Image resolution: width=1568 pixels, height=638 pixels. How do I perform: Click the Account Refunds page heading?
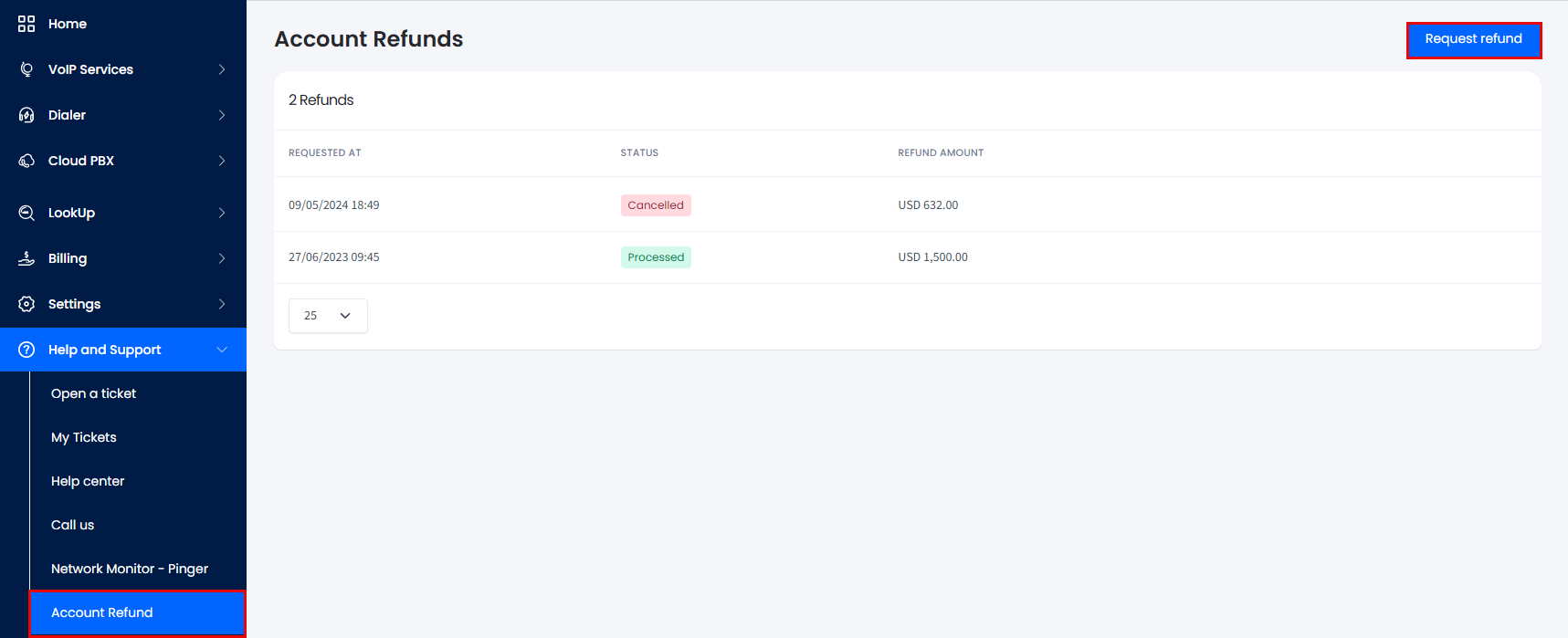pos(369,39)
